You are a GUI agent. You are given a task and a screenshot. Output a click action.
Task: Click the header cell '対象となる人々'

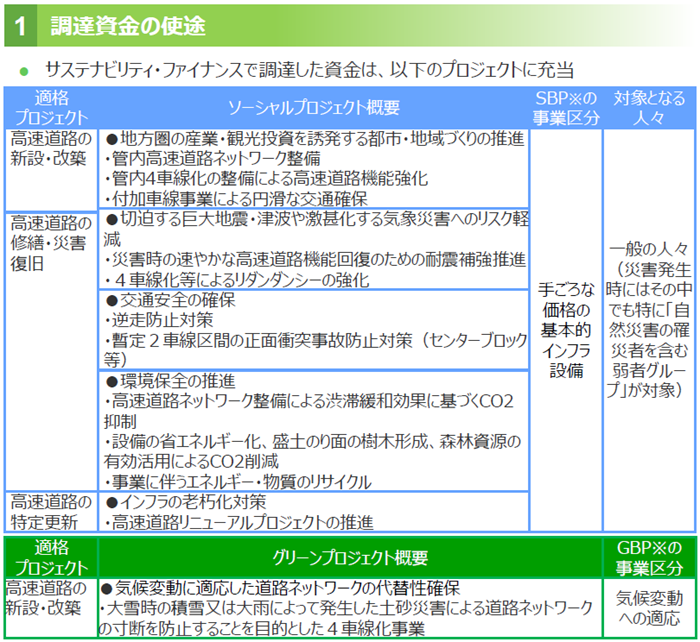tap(649, 108)
